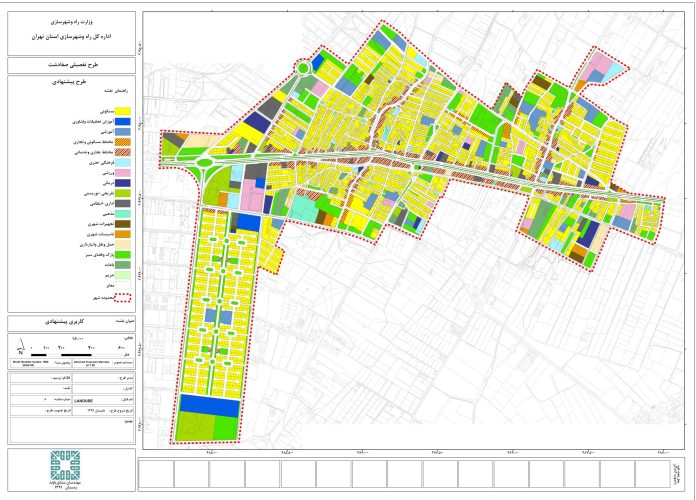Select the mint religious legend swatch
This screenshot has height=500, width=696.
[123, 214]
